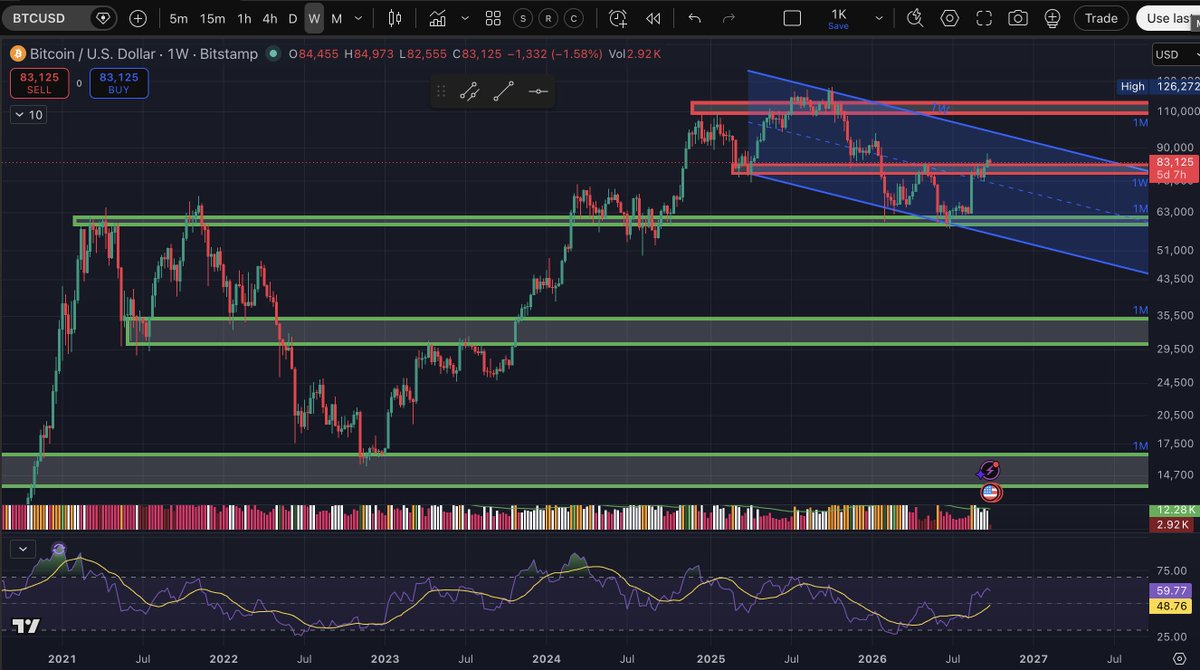Click the BUY 83,125 button
The width and height of the screenshot is (1200, 670).
[119, 83]
